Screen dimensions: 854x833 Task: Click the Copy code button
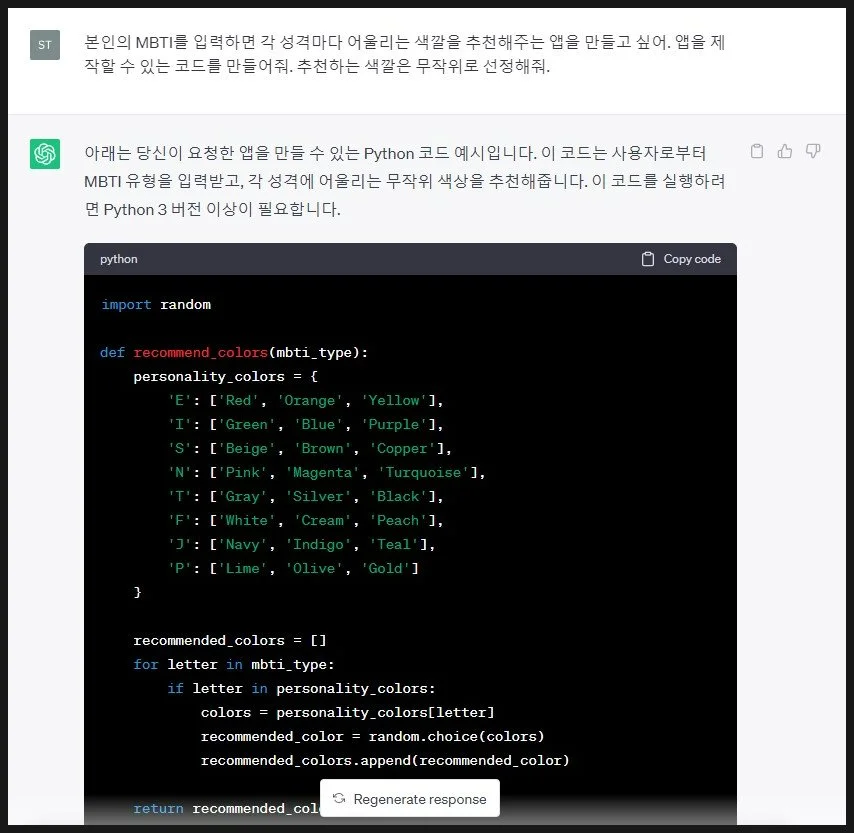pos(681,259)
